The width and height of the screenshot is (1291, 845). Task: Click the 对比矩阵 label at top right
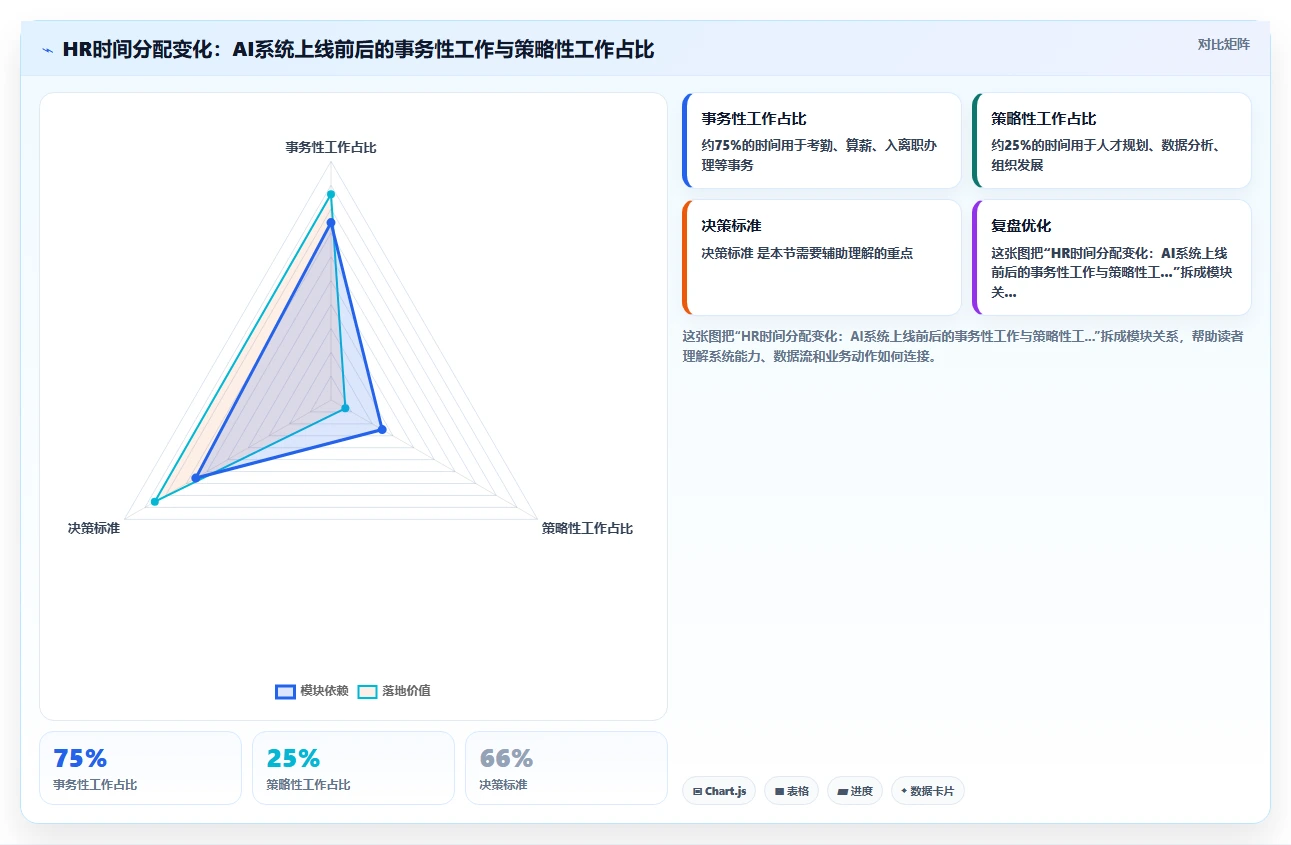click(1224, 44)
